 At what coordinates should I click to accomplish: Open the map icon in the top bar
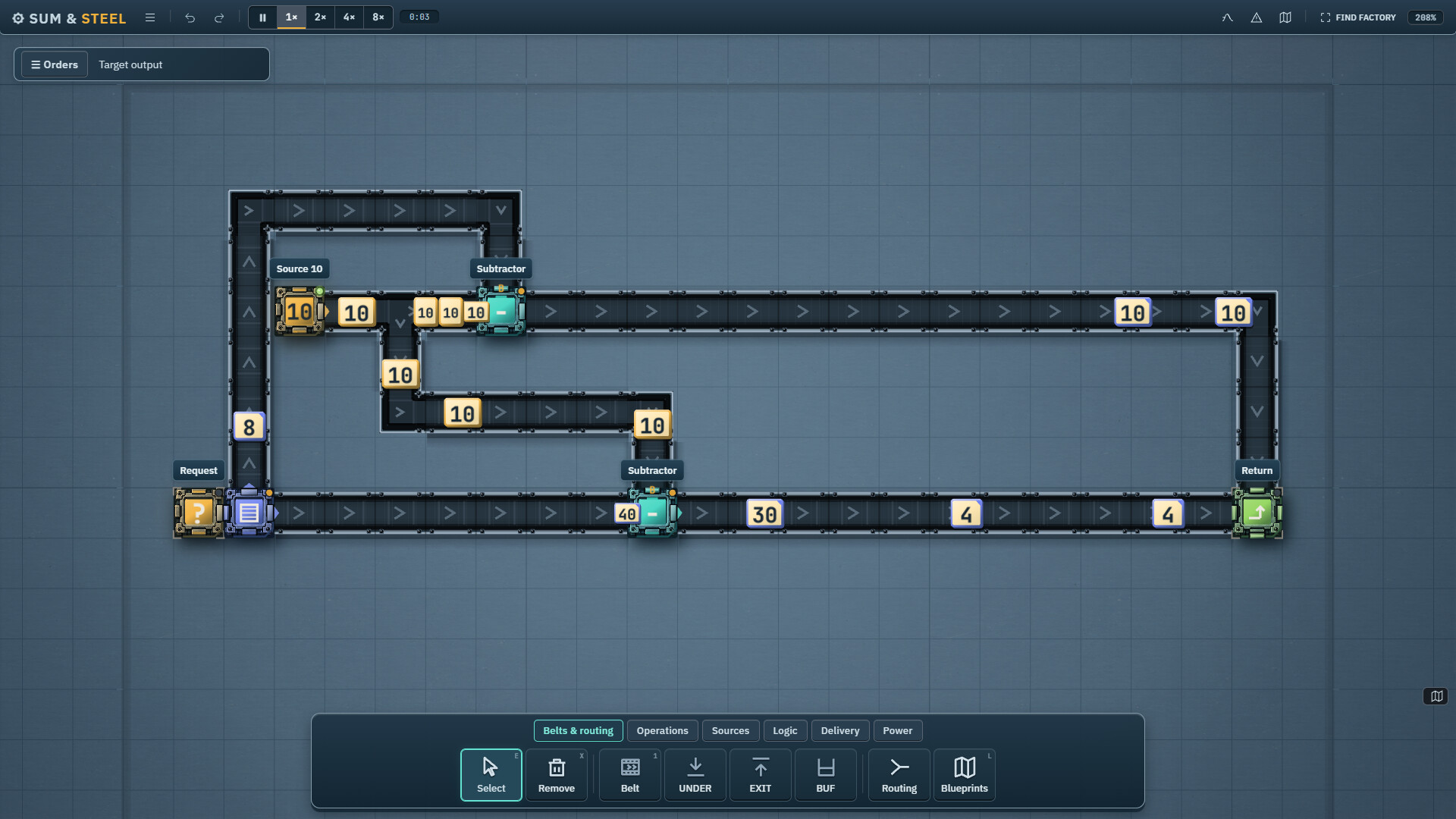(1285, 17)
